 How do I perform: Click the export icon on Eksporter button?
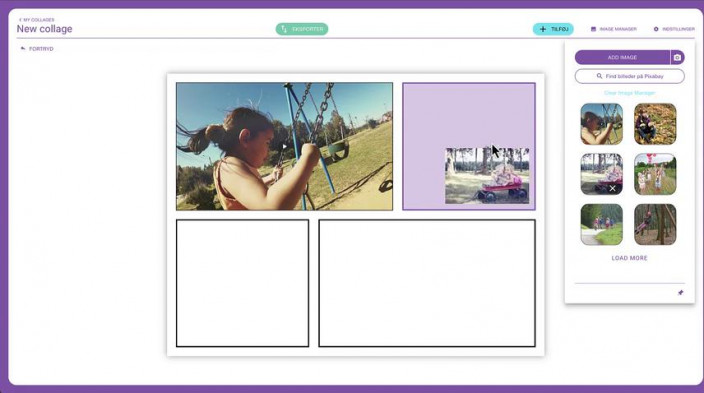coord(284,29)
